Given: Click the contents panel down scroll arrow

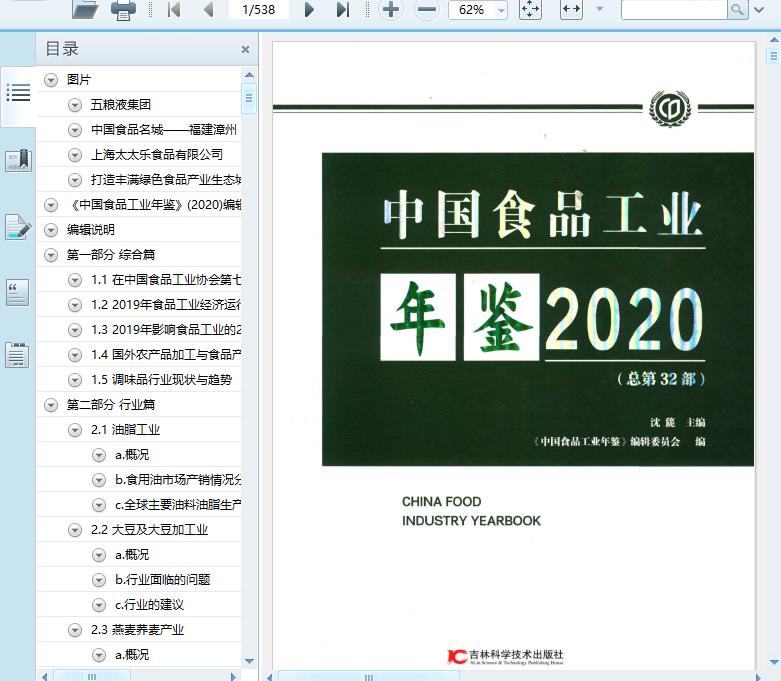Looking at the screenshot, I should 249,662.
